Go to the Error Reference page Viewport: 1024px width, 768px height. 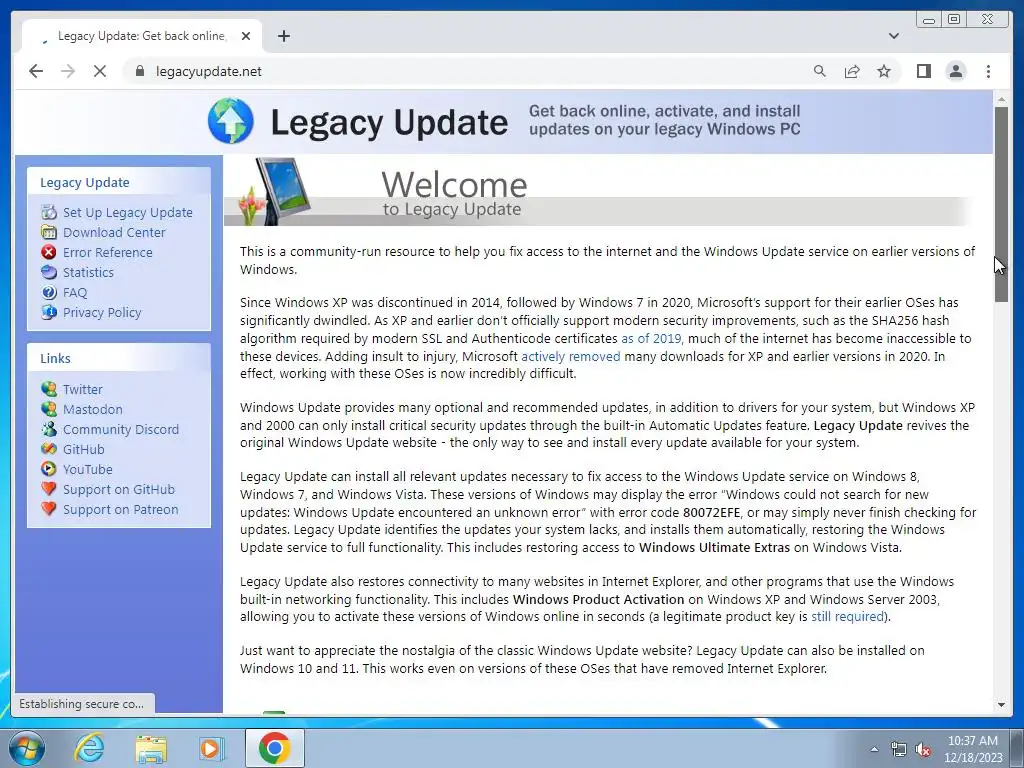pyautogui.click(x=108, y=252)
